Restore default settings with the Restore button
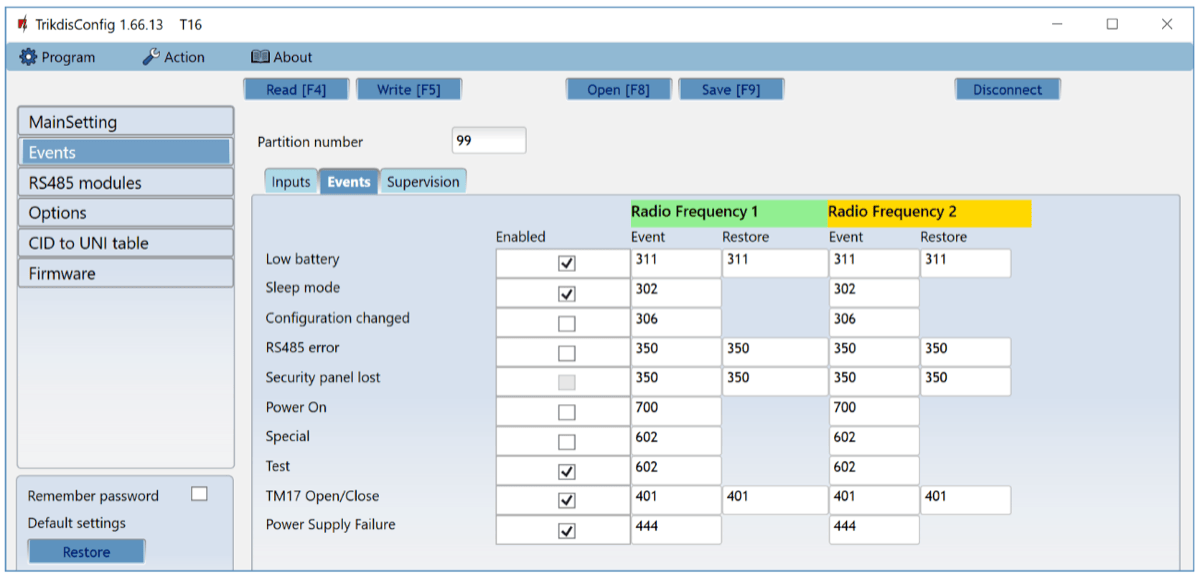 click(x=87, y=552)
